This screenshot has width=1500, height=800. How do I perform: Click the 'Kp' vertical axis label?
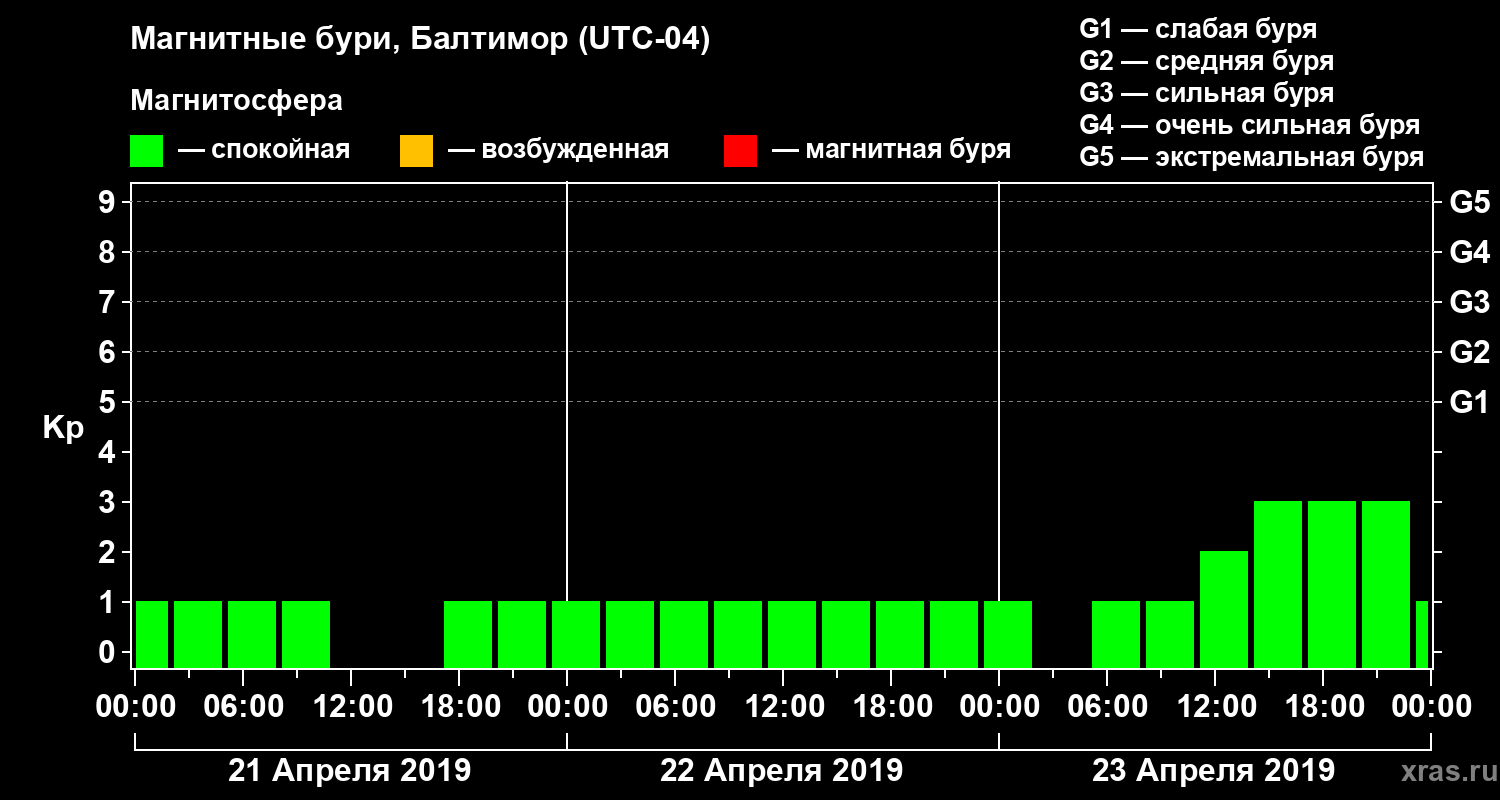(63, 428)
